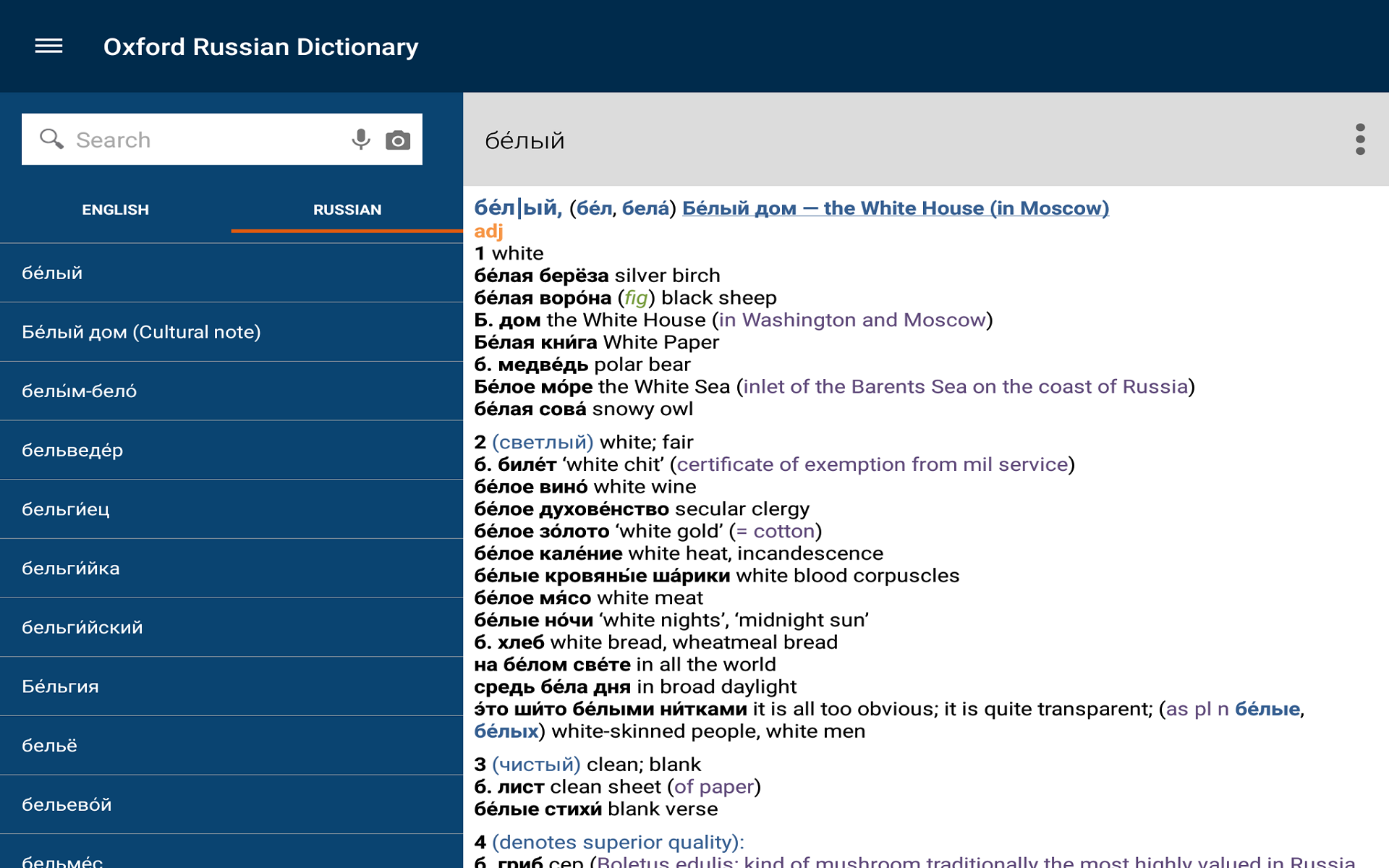Click the (светлый) sense indicator
Viewport: 1389px width, 868px height.
[543, 442]
